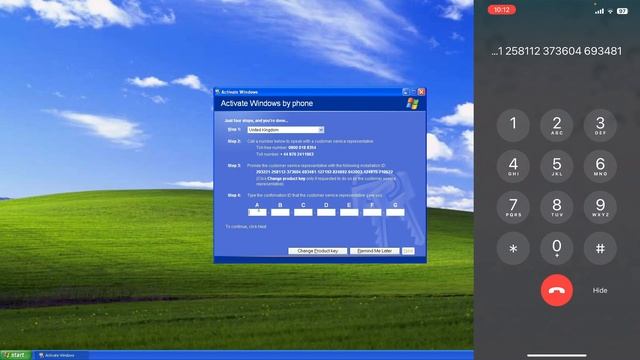Viewport: 640px width, 360px height.
Task: Click the country dropdown arrow in Step 1
Action: pos(321,130)
